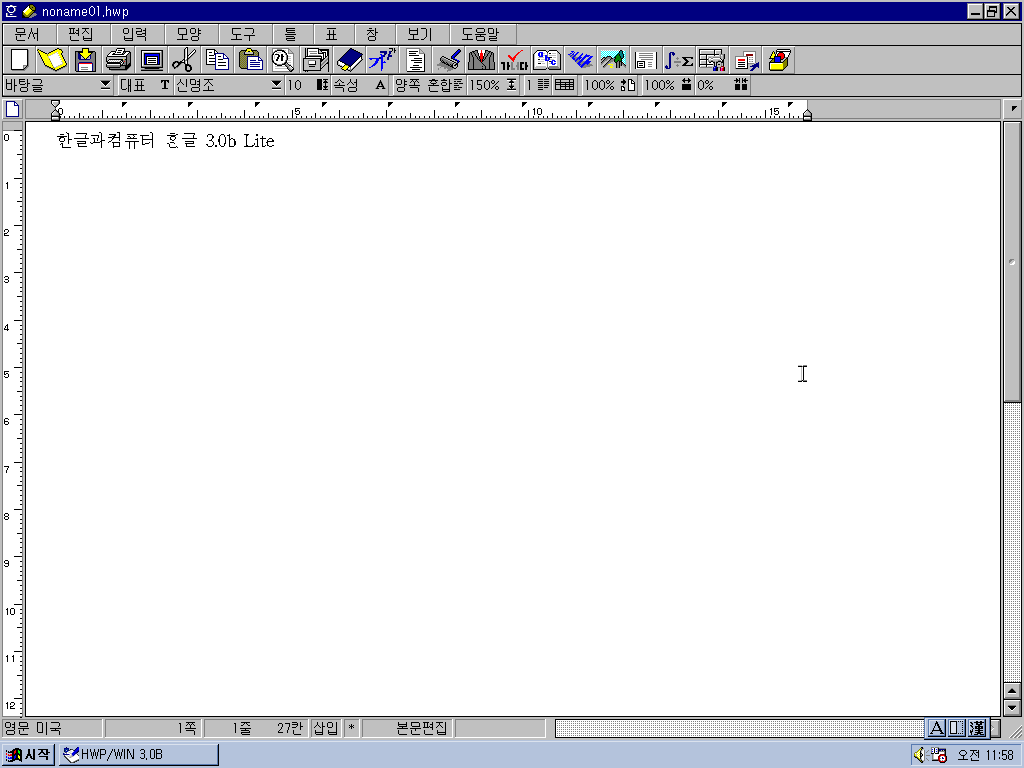The width and height of the screenshot is (1024, 768).
Task: Click the 본문편집 status bar field
Action: tap(408, 728)
